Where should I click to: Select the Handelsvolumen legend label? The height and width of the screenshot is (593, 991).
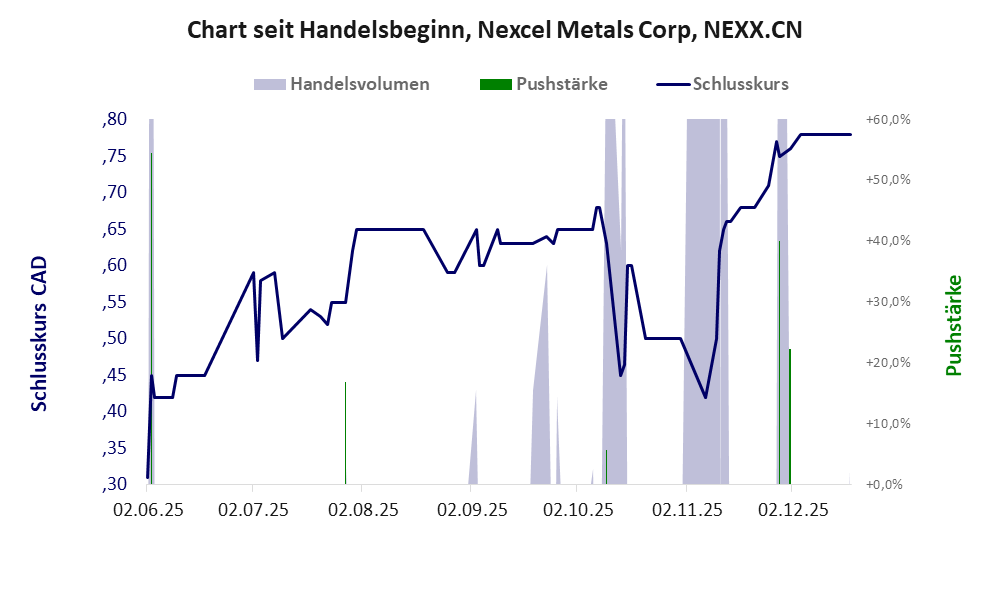[360, 84]
